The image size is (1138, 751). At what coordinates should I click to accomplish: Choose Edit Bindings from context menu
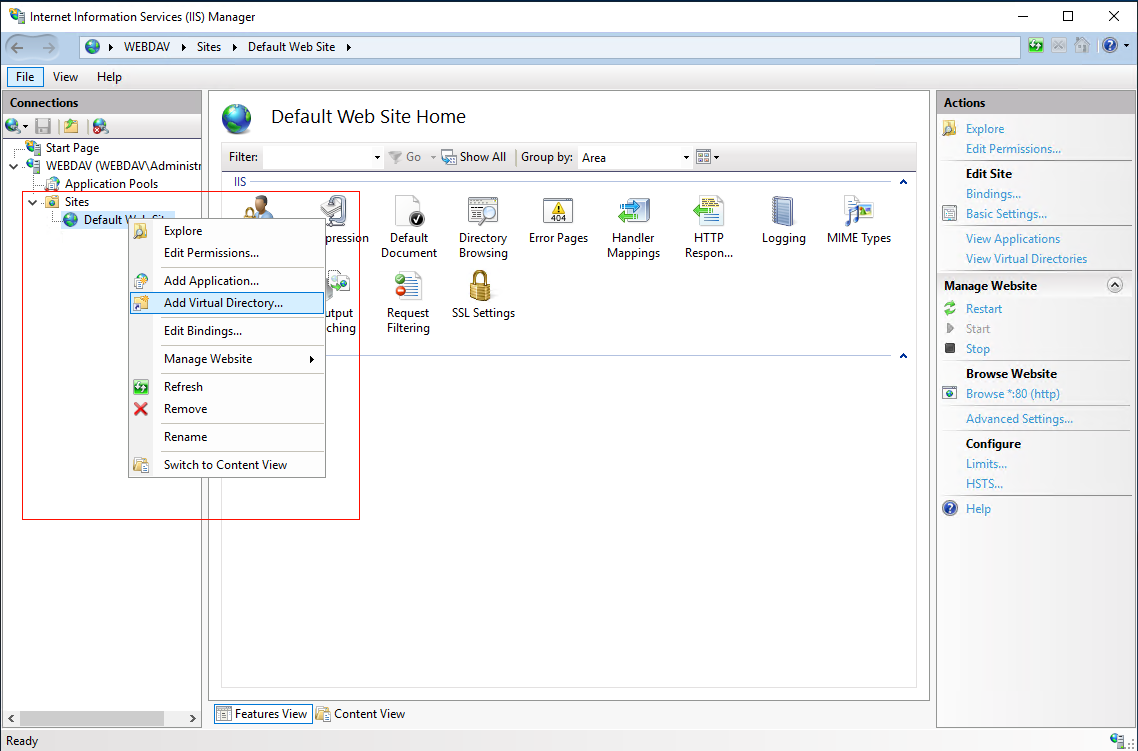226,331
